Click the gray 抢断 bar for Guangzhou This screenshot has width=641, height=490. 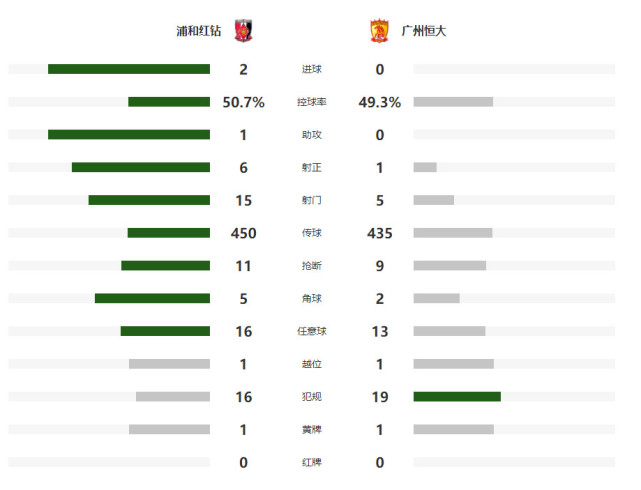tap(450, 266)
